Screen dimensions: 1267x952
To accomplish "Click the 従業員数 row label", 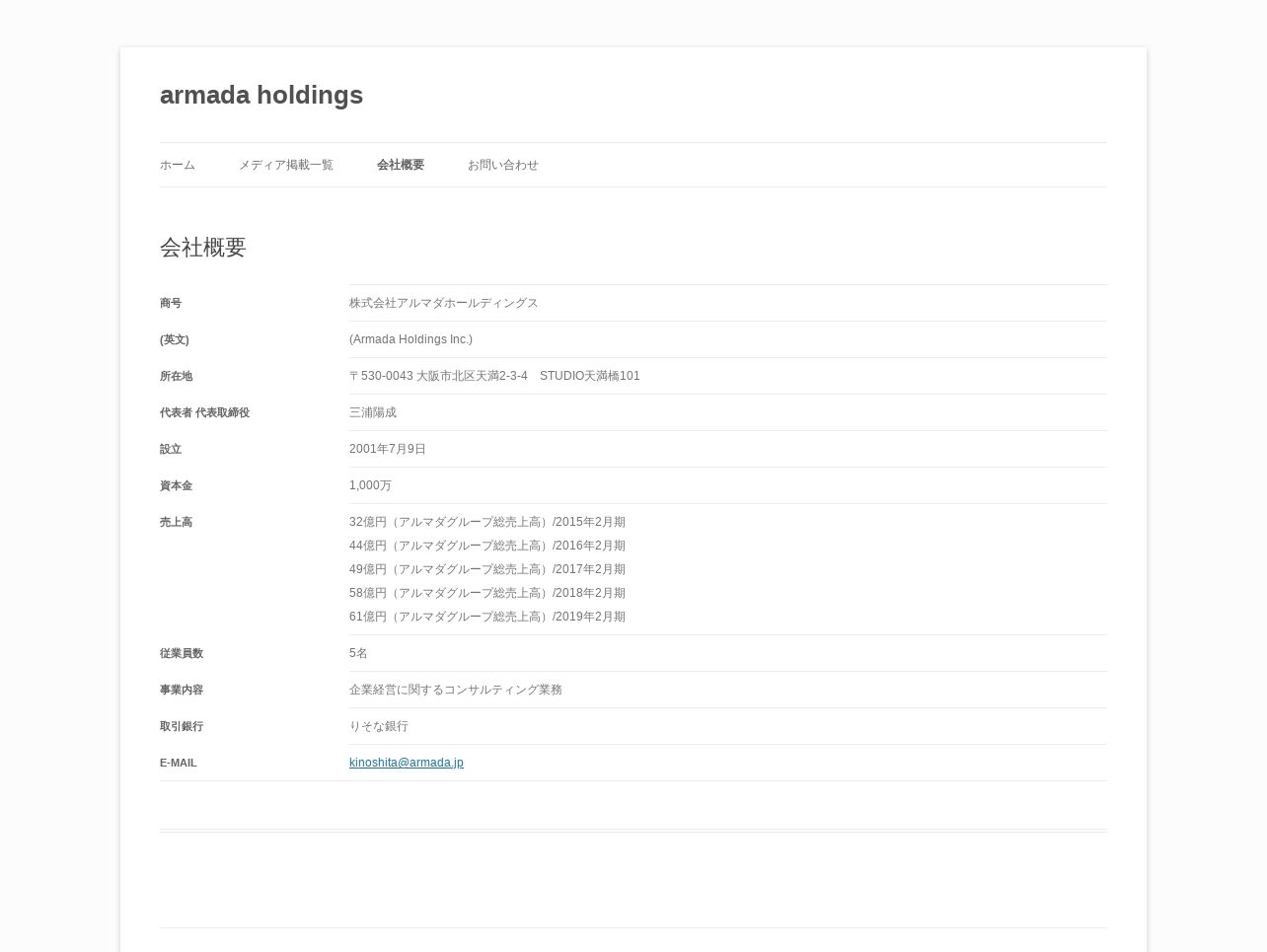I will pyautogui.click(x=182, y=653).
